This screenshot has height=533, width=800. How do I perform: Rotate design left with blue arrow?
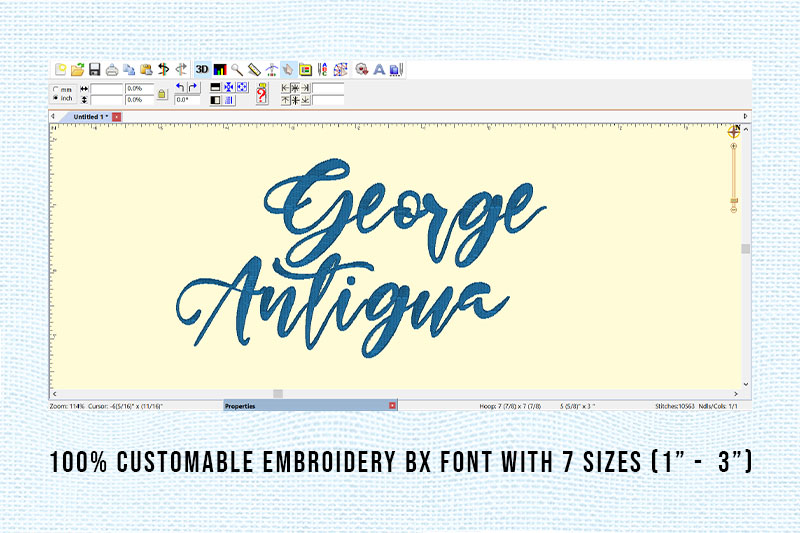180,87
